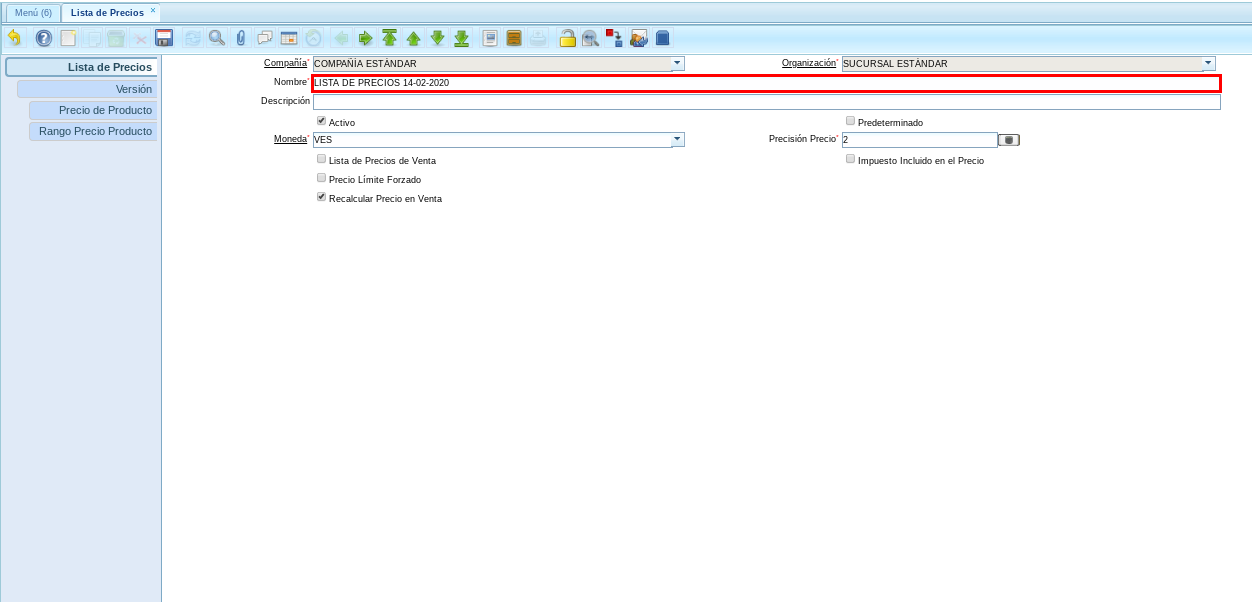The image size is (1252, 602).
Task: Click the Zoom Across binoculars icon
Action: (591, 38)
